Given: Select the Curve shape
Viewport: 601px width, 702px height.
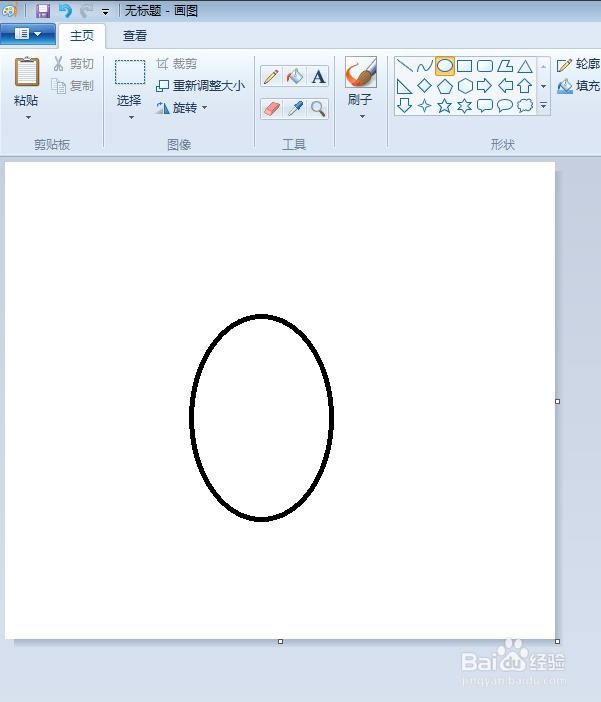Looking at the screenshot, I should click(424, 66).
